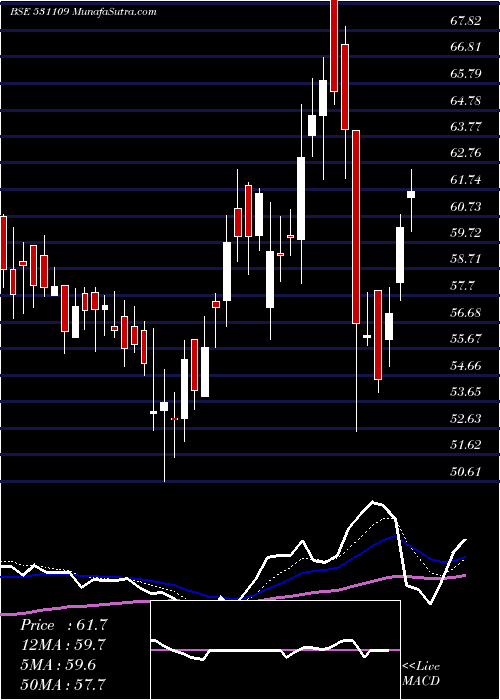Click the 61.74 price axis label
Screen dimensions: 500x700
pos(466,180)
